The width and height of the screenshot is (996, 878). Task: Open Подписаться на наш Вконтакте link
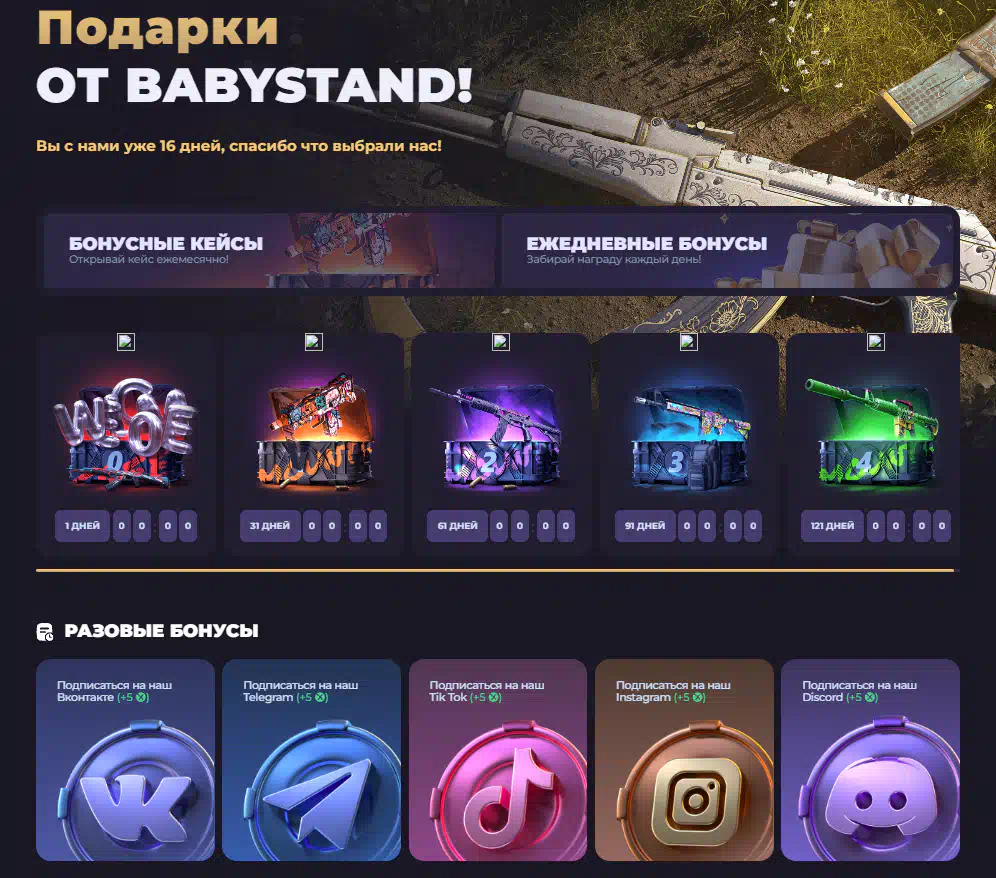(114, 691)
